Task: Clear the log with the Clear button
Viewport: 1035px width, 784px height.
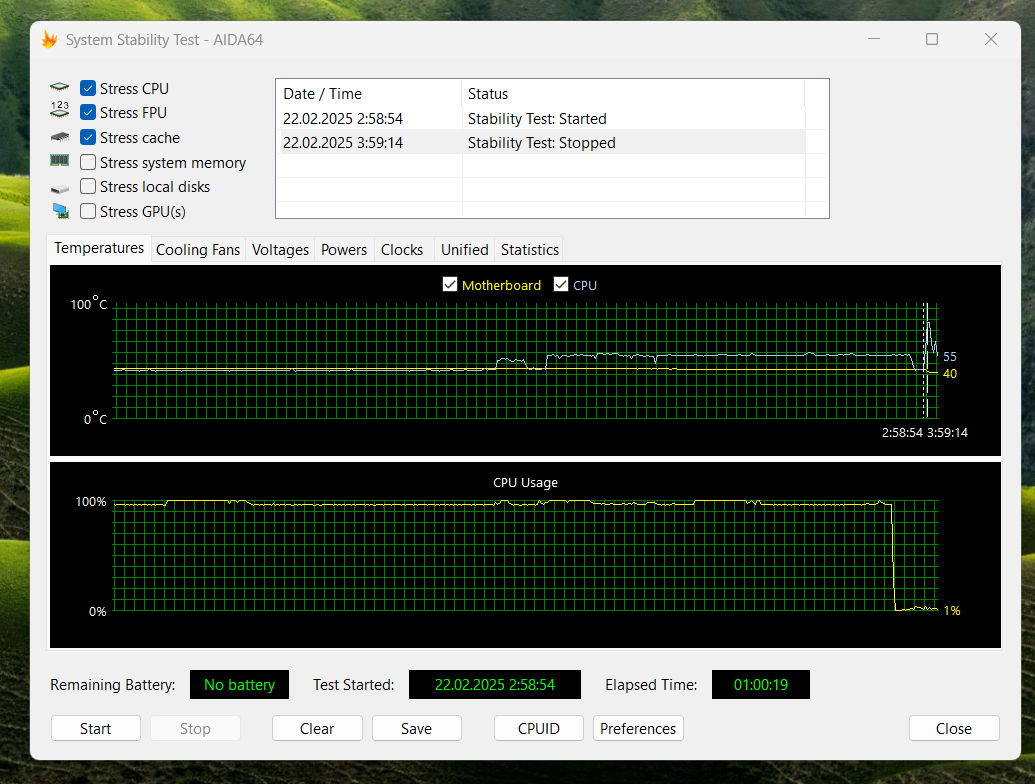Action: (317, 729)
